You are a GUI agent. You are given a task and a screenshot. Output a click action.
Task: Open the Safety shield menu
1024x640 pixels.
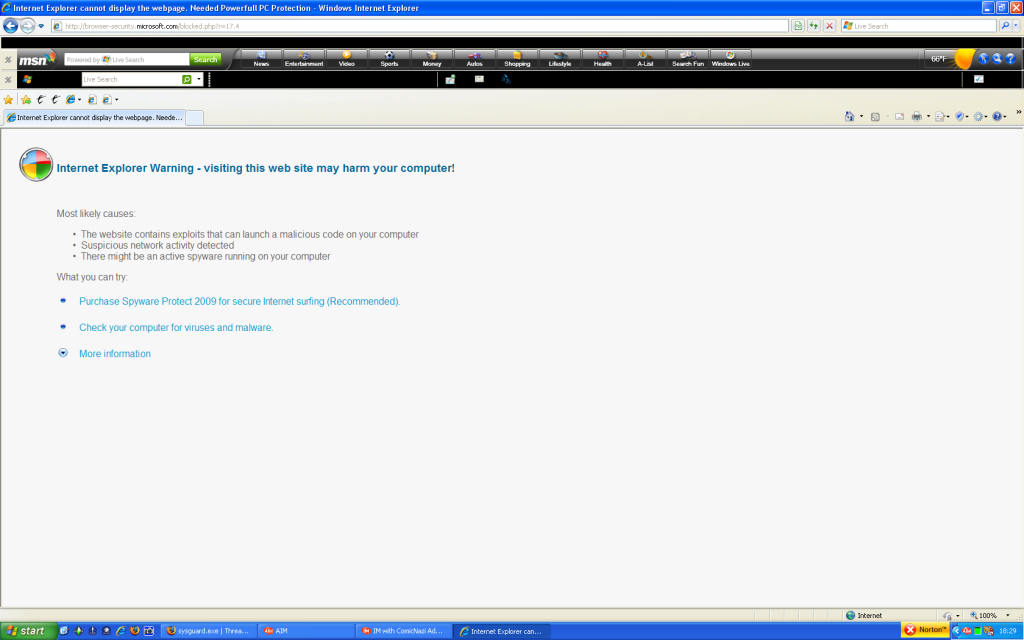click(962, 116)
